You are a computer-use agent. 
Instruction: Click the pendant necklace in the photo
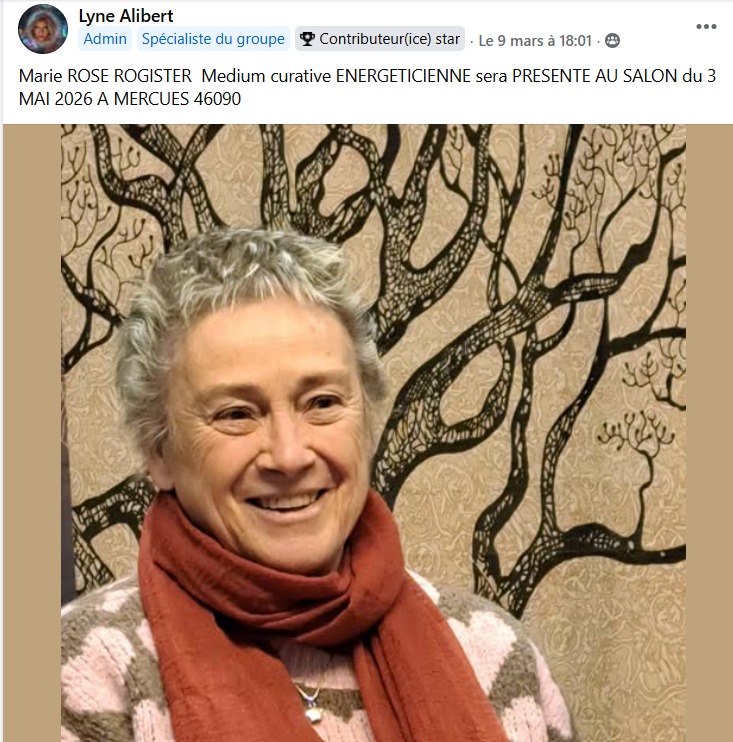click(x=312, y=710)
